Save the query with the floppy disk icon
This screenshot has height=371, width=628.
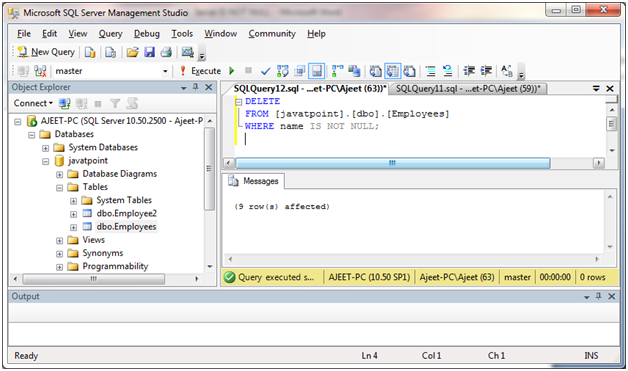[149, 52]
